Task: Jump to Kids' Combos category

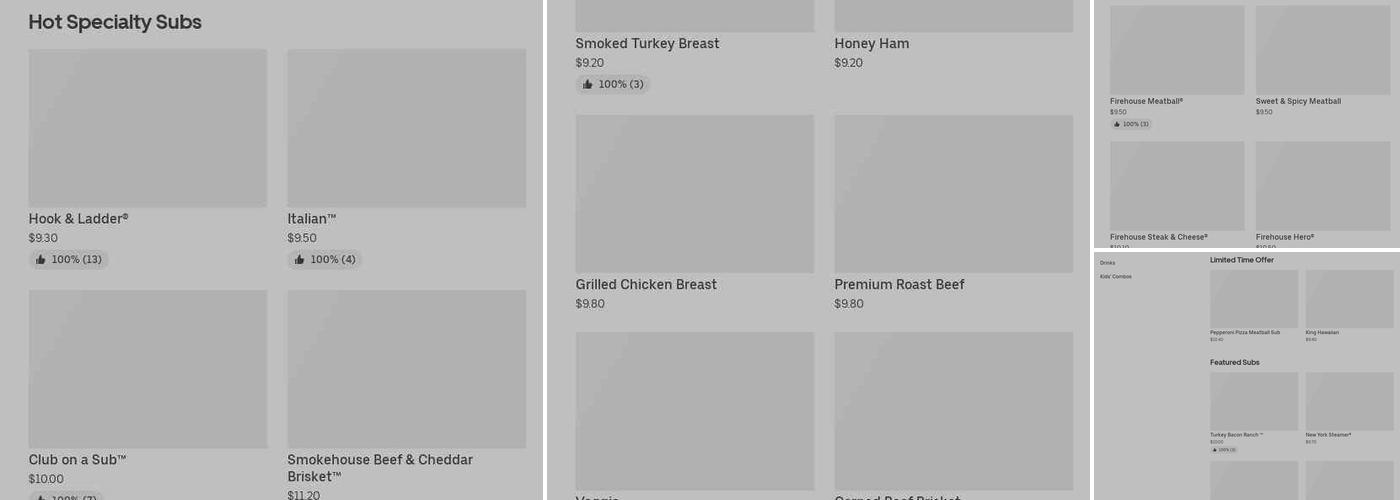Action: (x=1116, y=277)
